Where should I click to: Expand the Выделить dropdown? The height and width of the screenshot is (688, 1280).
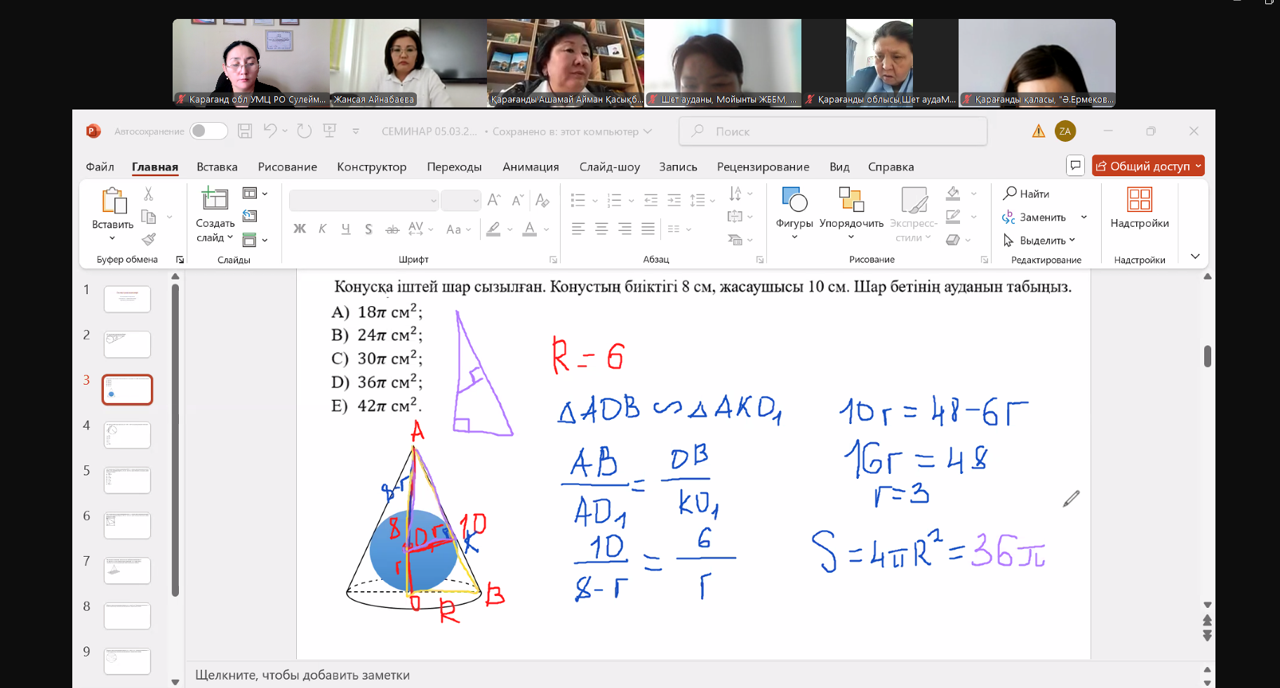click(1040, 240)
